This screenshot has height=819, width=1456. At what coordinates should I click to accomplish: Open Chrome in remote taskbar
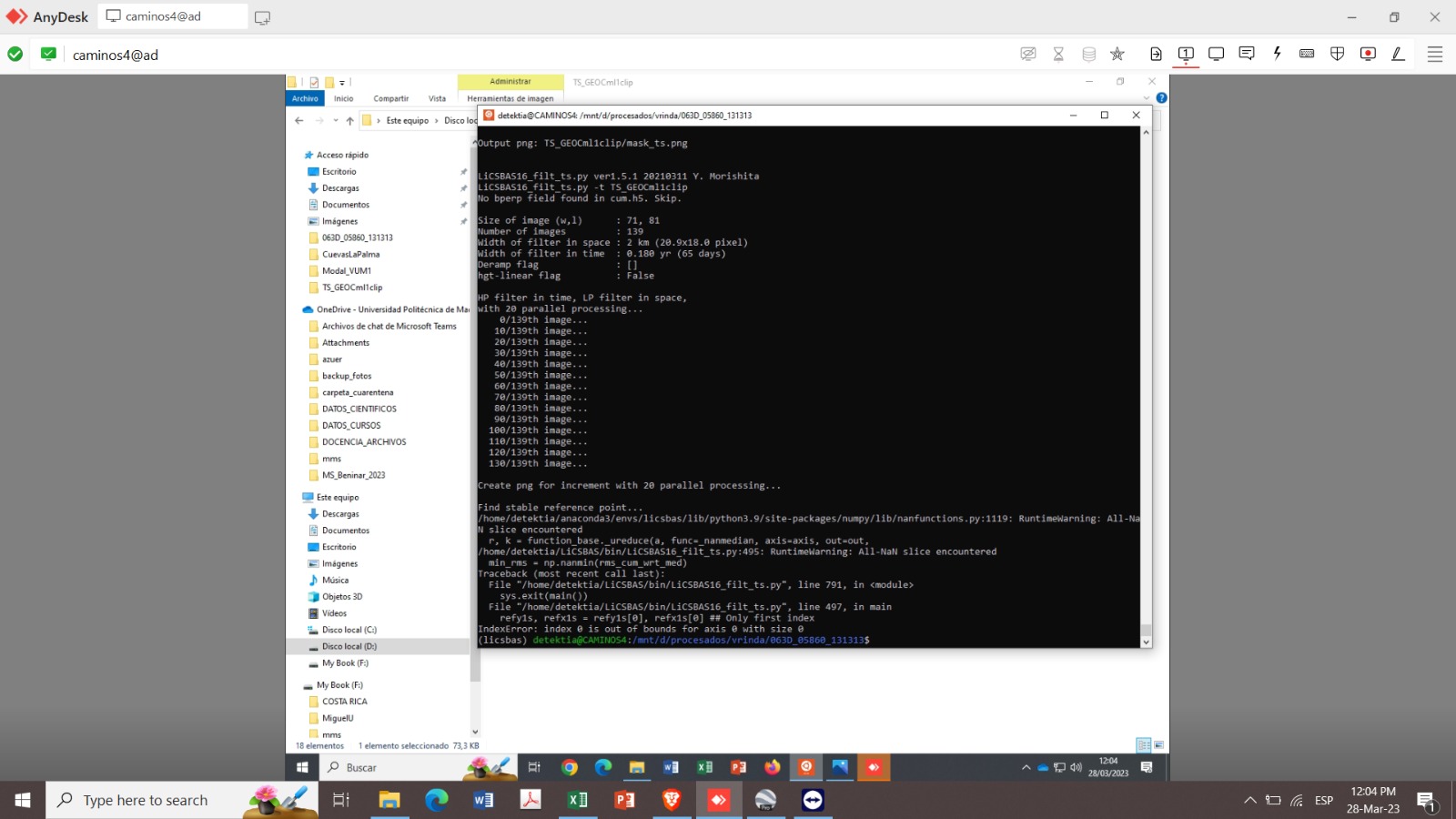[x=570, y=767]
